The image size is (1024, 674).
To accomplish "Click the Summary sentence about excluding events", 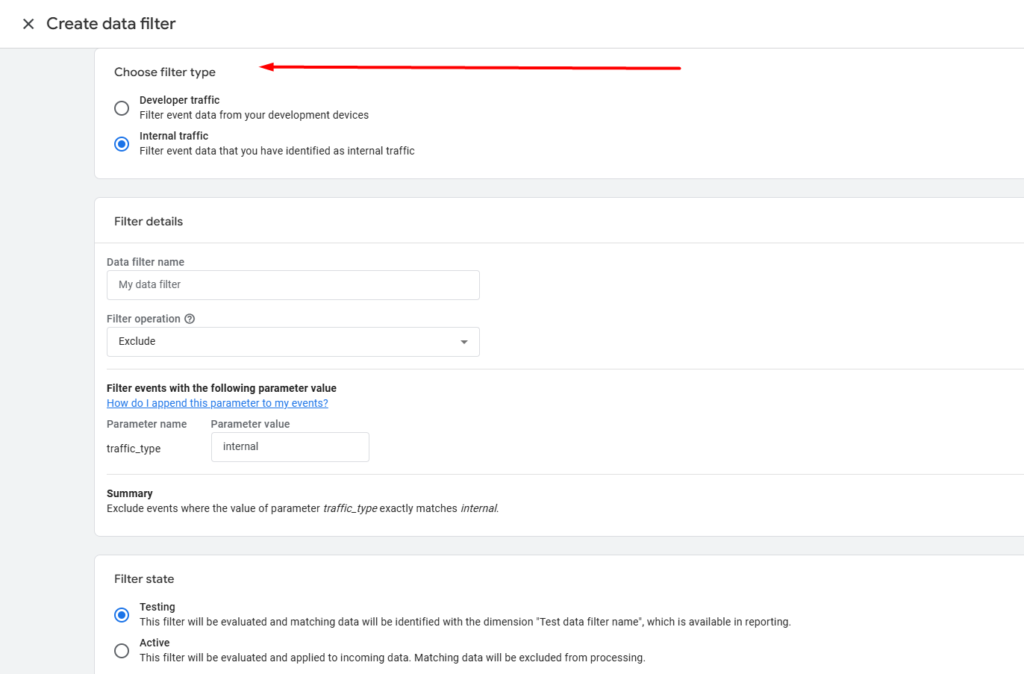I will 302,508.
